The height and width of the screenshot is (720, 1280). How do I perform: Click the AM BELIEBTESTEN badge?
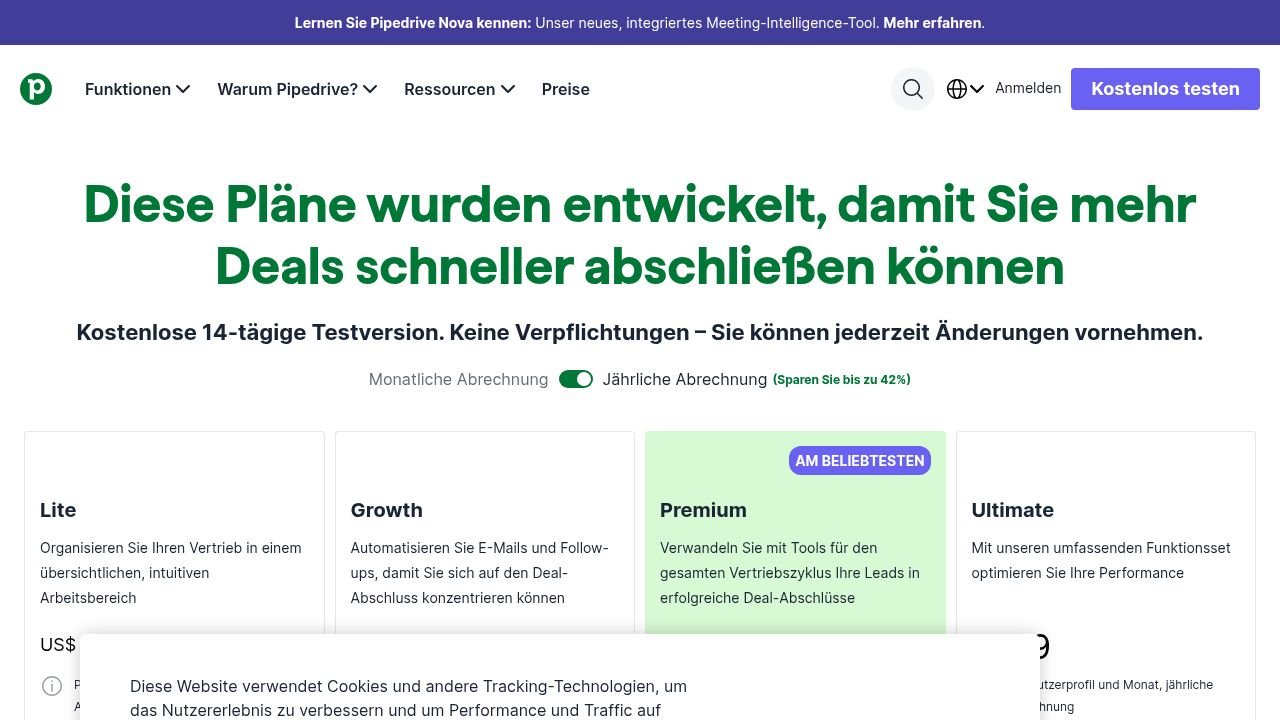pos(860,461)
